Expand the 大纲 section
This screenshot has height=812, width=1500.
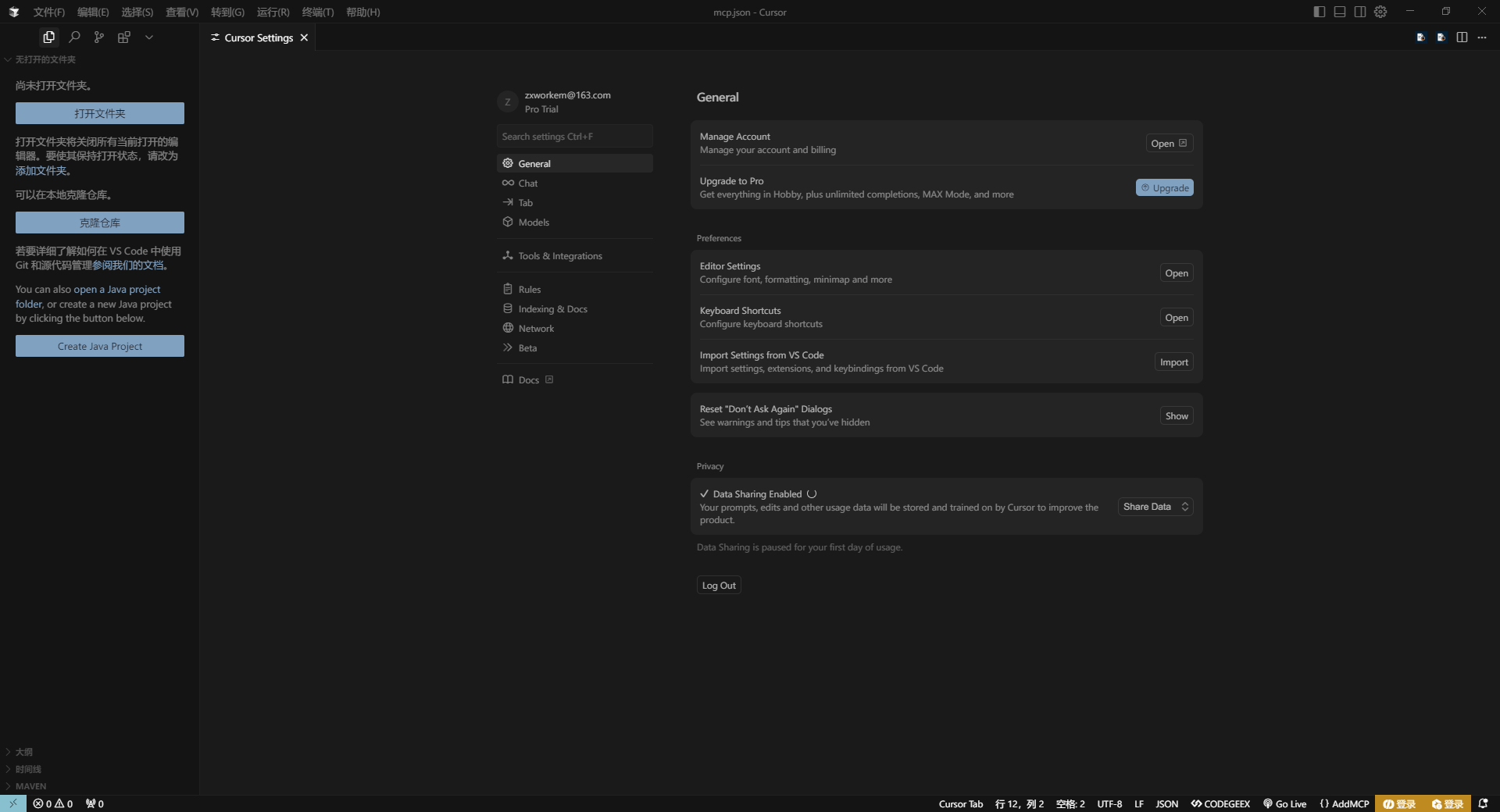pyautogui.click(x=99, y=752)
